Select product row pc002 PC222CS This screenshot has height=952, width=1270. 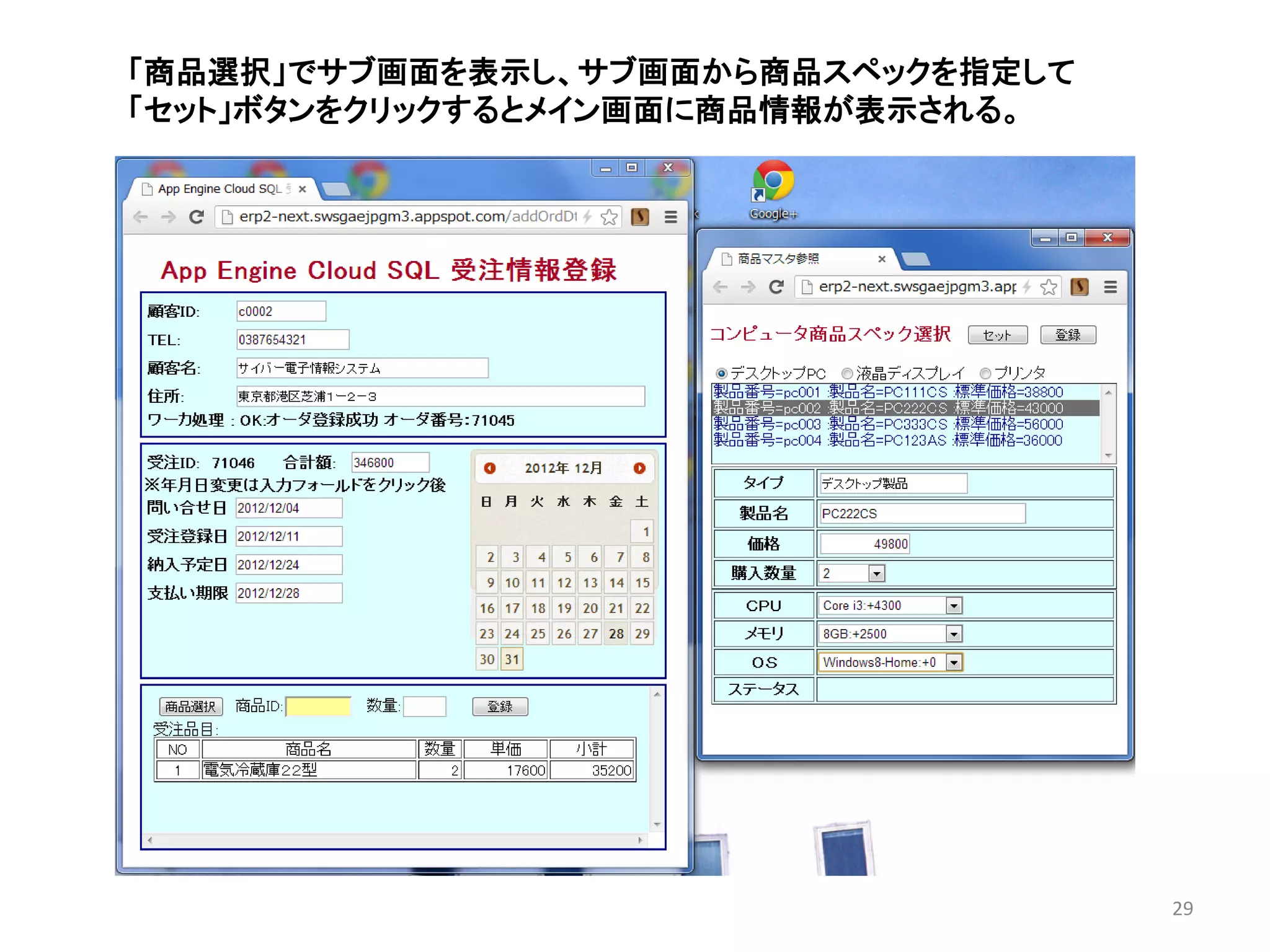tap(905, 408)
